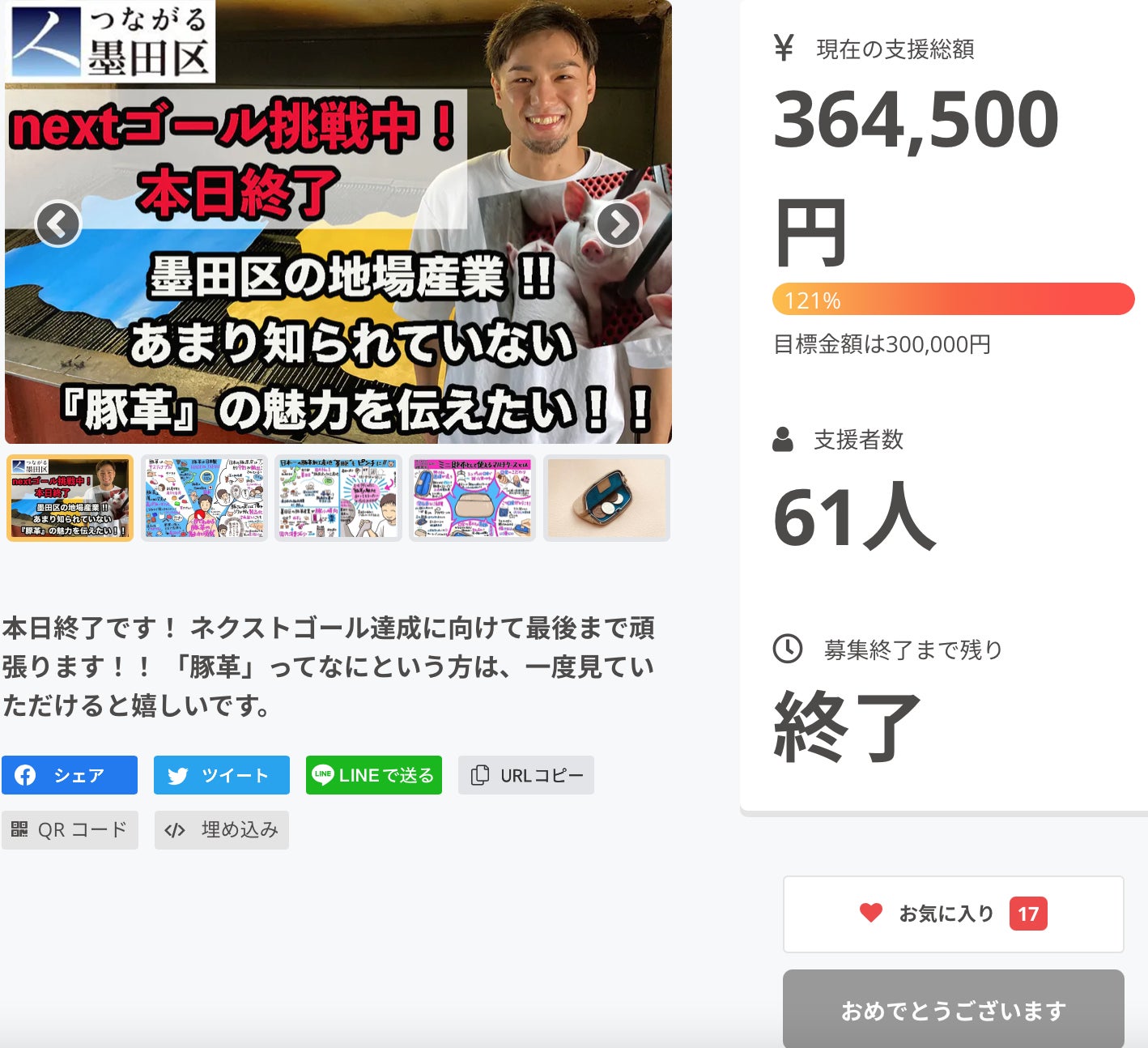Click the favorites count badge 17
The image size is (1148, 1048).
pyautogui.click(x=1028, y=914)
